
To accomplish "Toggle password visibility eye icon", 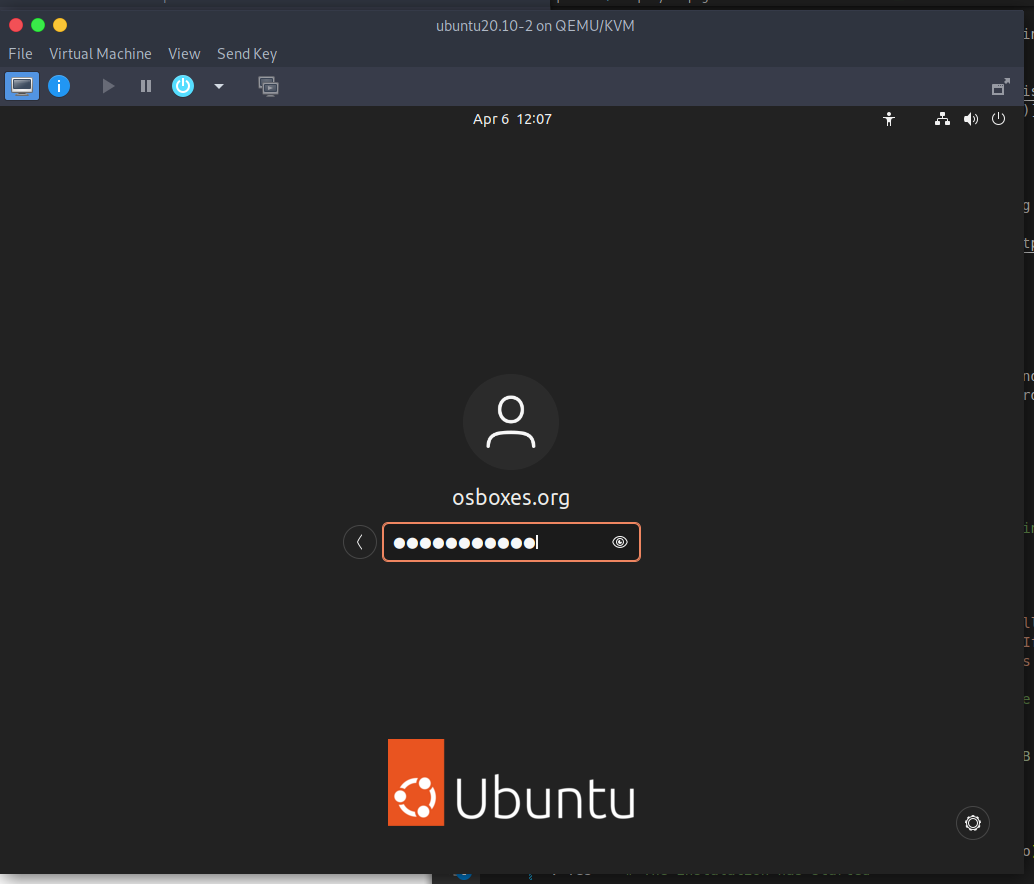I will coord(620,542).
